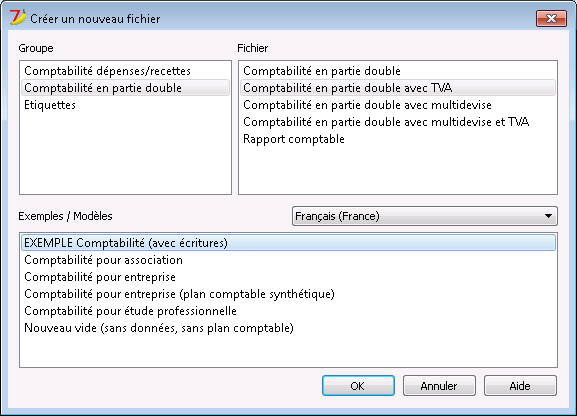Select Rapport comptable file type

tap(398, 139)
